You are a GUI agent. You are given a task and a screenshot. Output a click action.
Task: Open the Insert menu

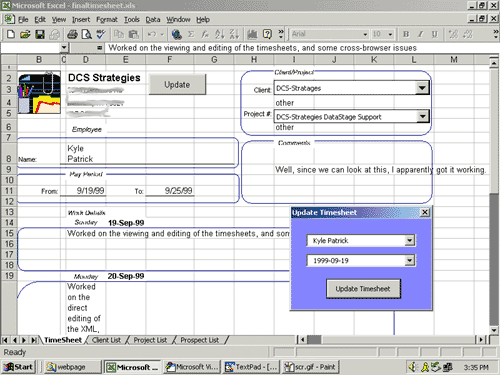(x=81, y=20)
